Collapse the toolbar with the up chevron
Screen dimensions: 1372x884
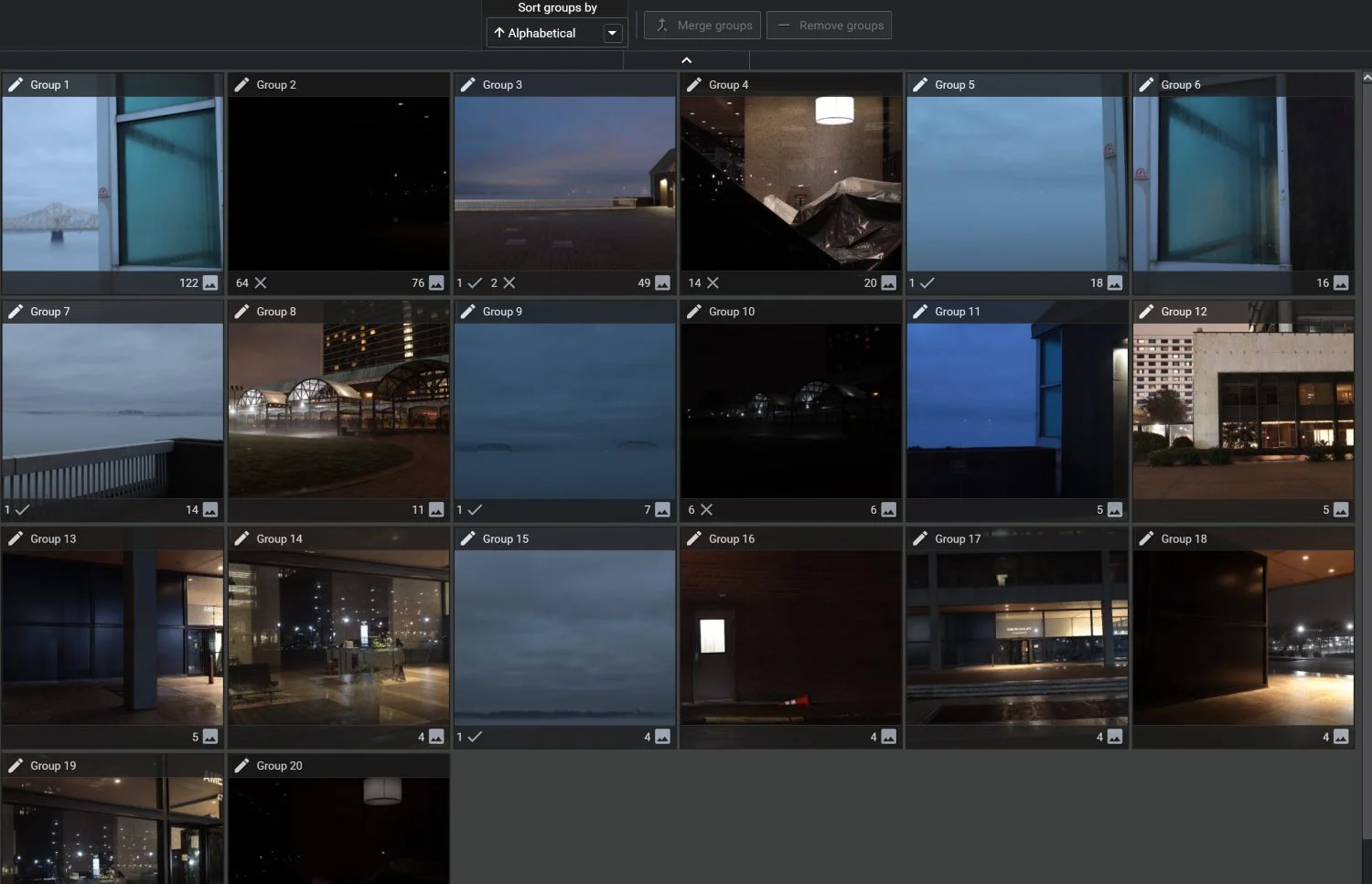pyautogui.click(x=686, y=59)
